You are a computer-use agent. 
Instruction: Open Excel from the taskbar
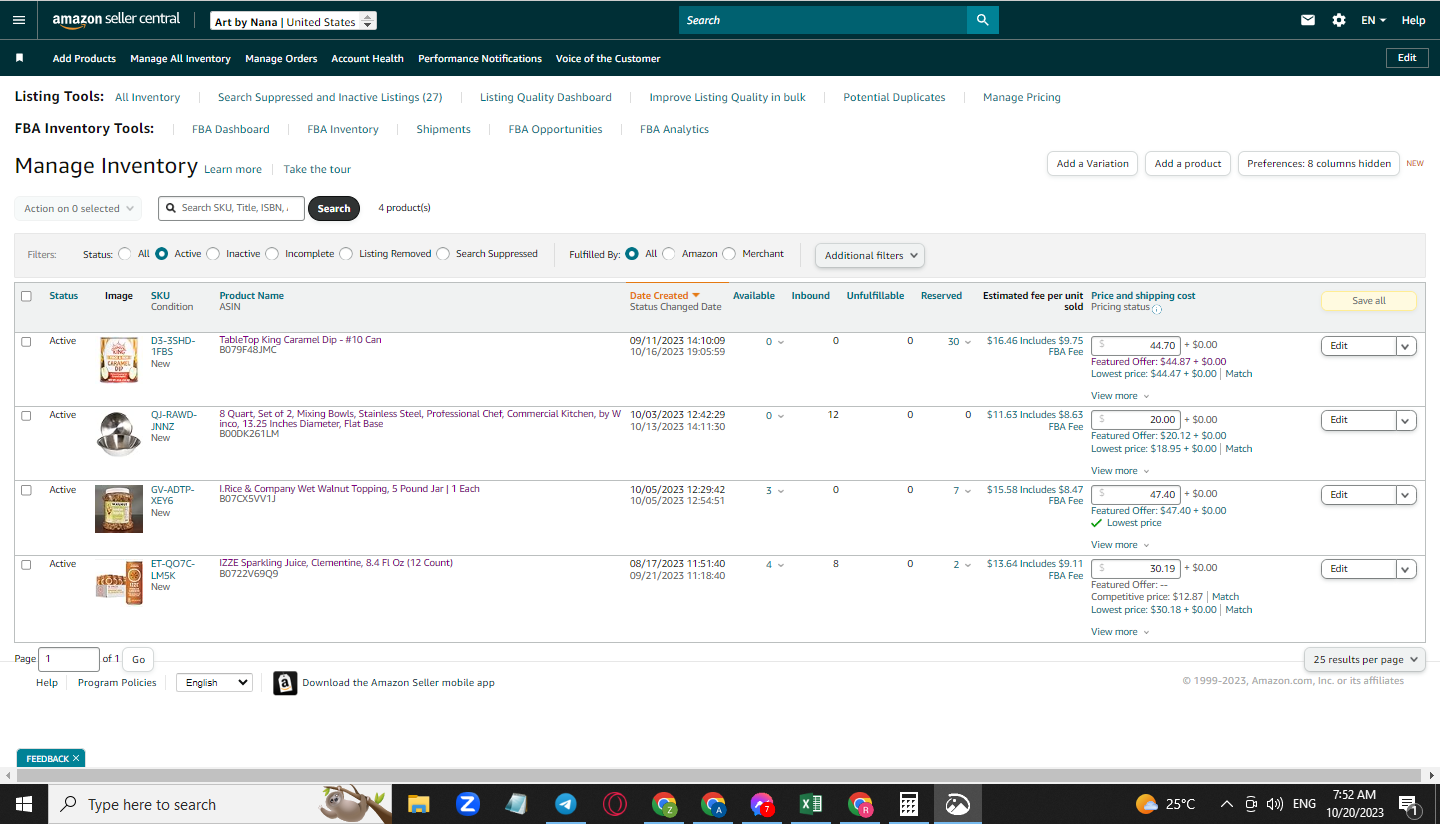coord(811,804)
